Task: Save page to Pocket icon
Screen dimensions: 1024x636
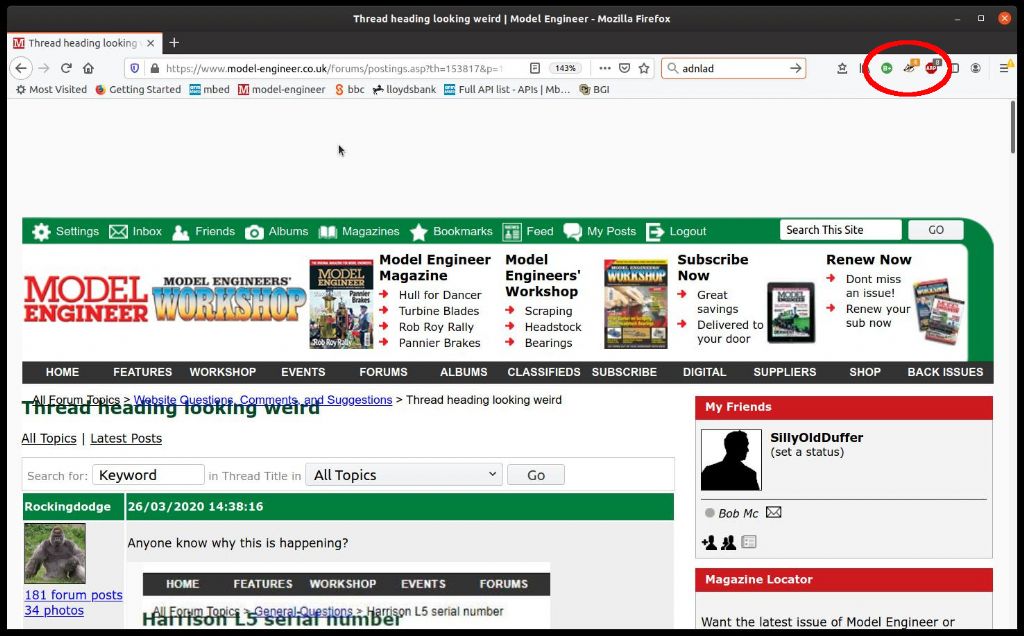Action: [x=624, y=68]
